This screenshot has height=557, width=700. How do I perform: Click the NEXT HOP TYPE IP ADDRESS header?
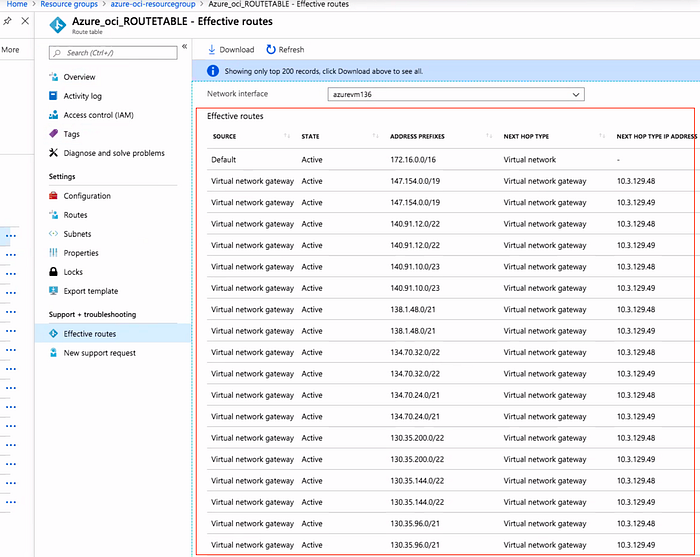pos(657,137)
